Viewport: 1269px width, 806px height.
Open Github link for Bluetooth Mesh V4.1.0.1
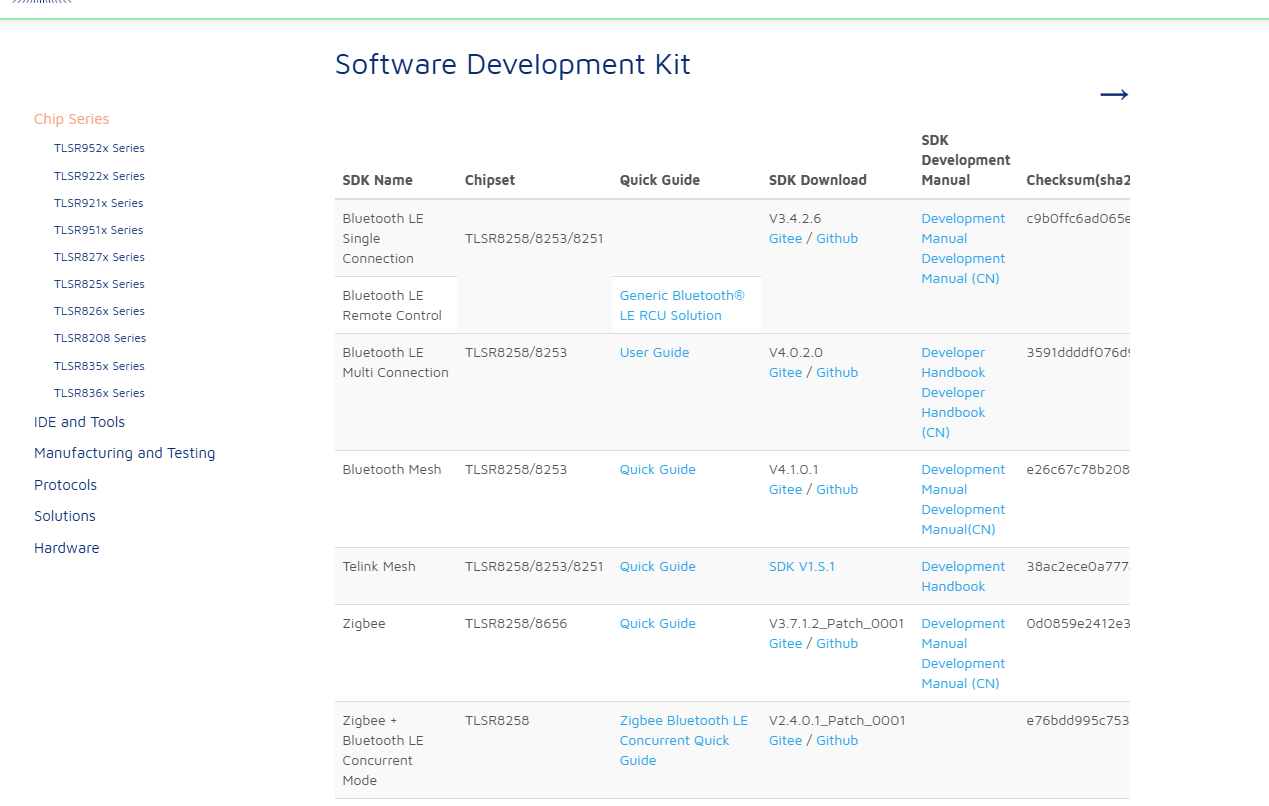pos(837,489)
